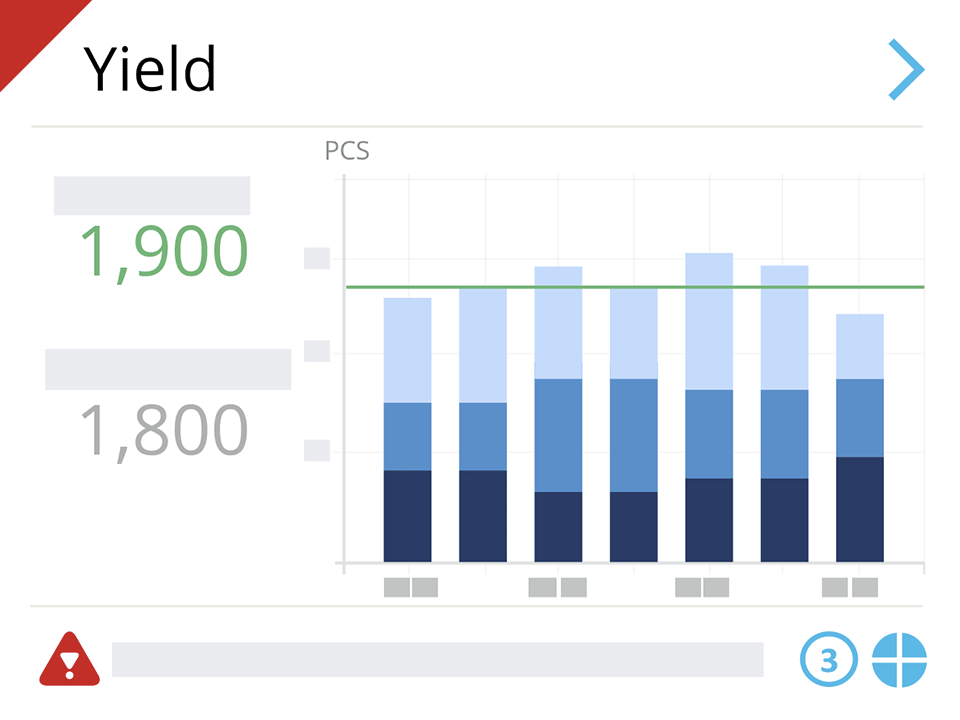960x720 pixels.
Task: Click medium blue segment of the last bar
Action: pyautogui.click(x=860, y=418)
